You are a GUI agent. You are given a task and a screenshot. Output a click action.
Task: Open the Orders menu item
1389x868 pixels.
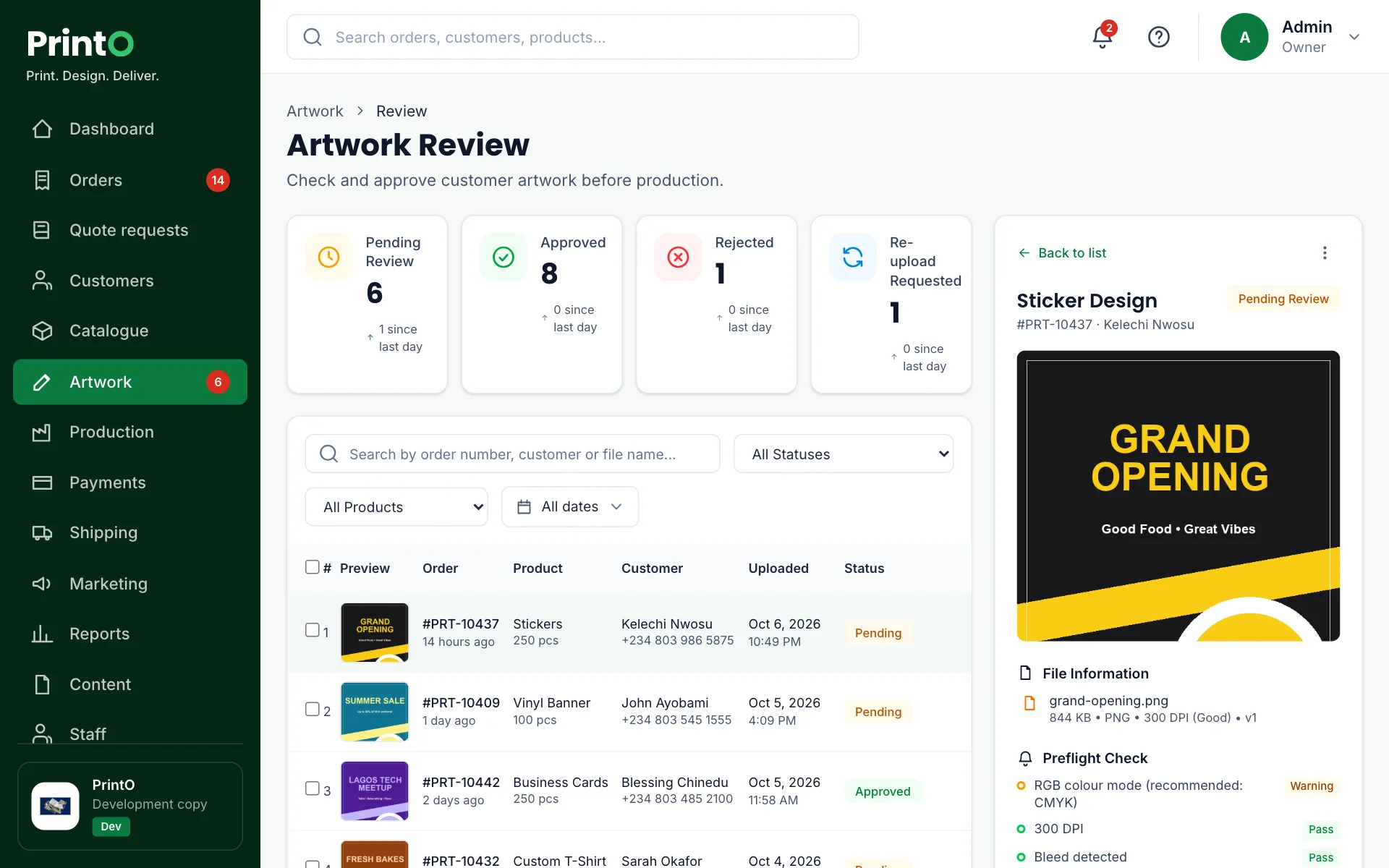click(x=130, y=180)
